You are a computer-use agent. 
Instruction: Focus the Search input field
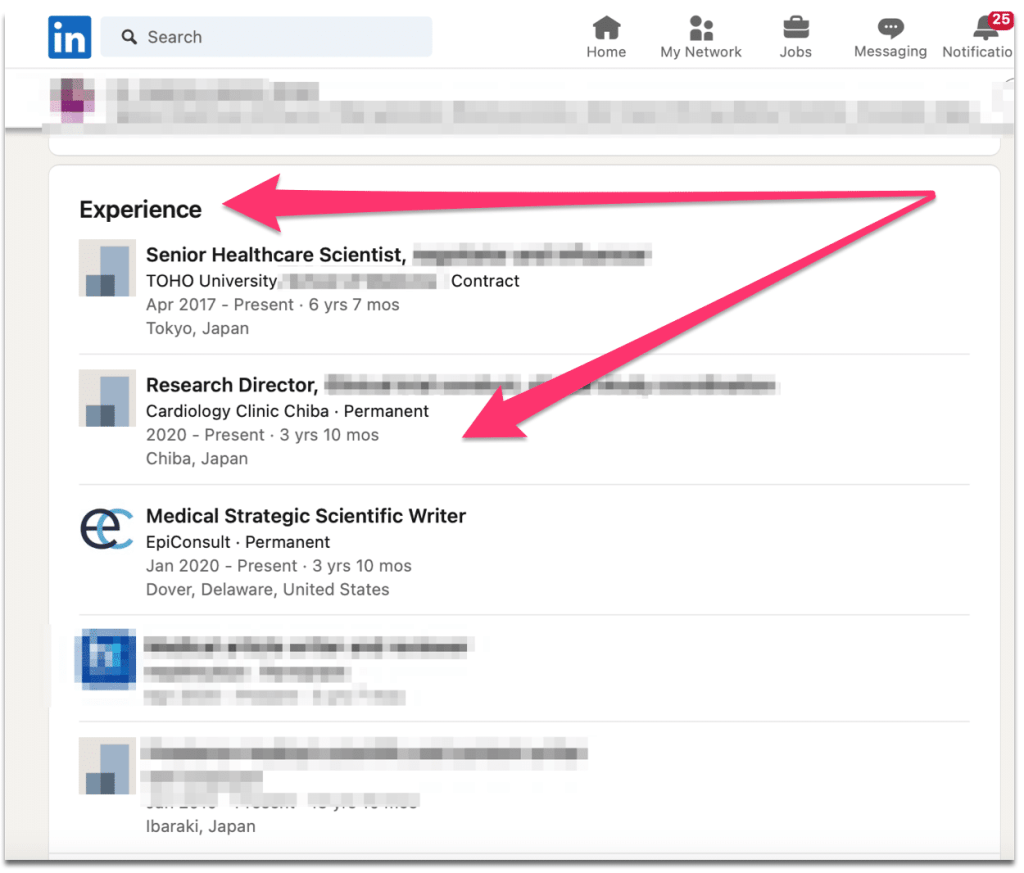[x=266, y=37]
